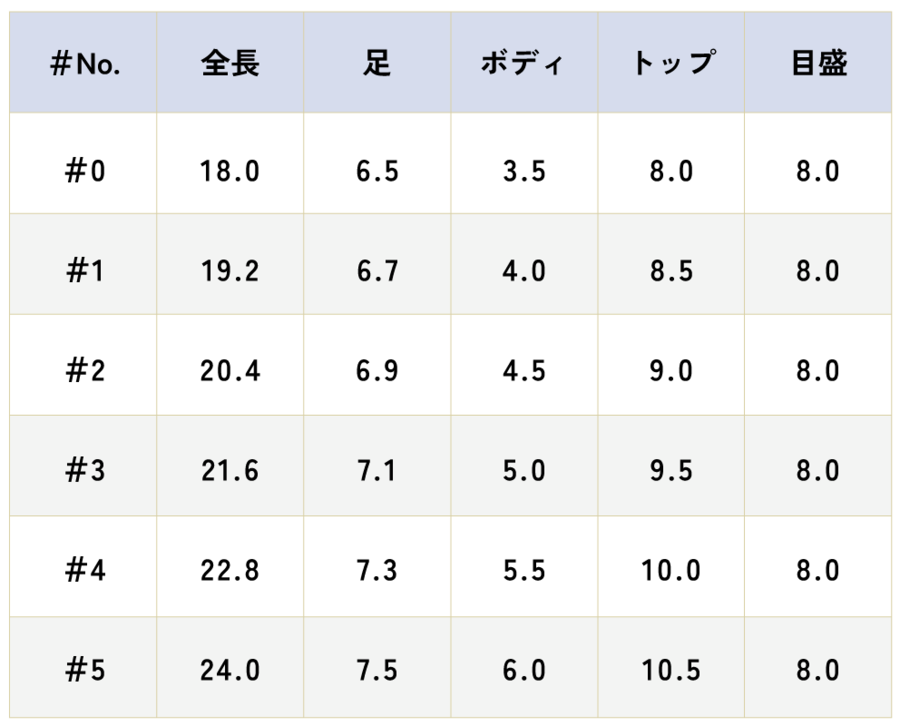Click the ボディ column header

524,65
